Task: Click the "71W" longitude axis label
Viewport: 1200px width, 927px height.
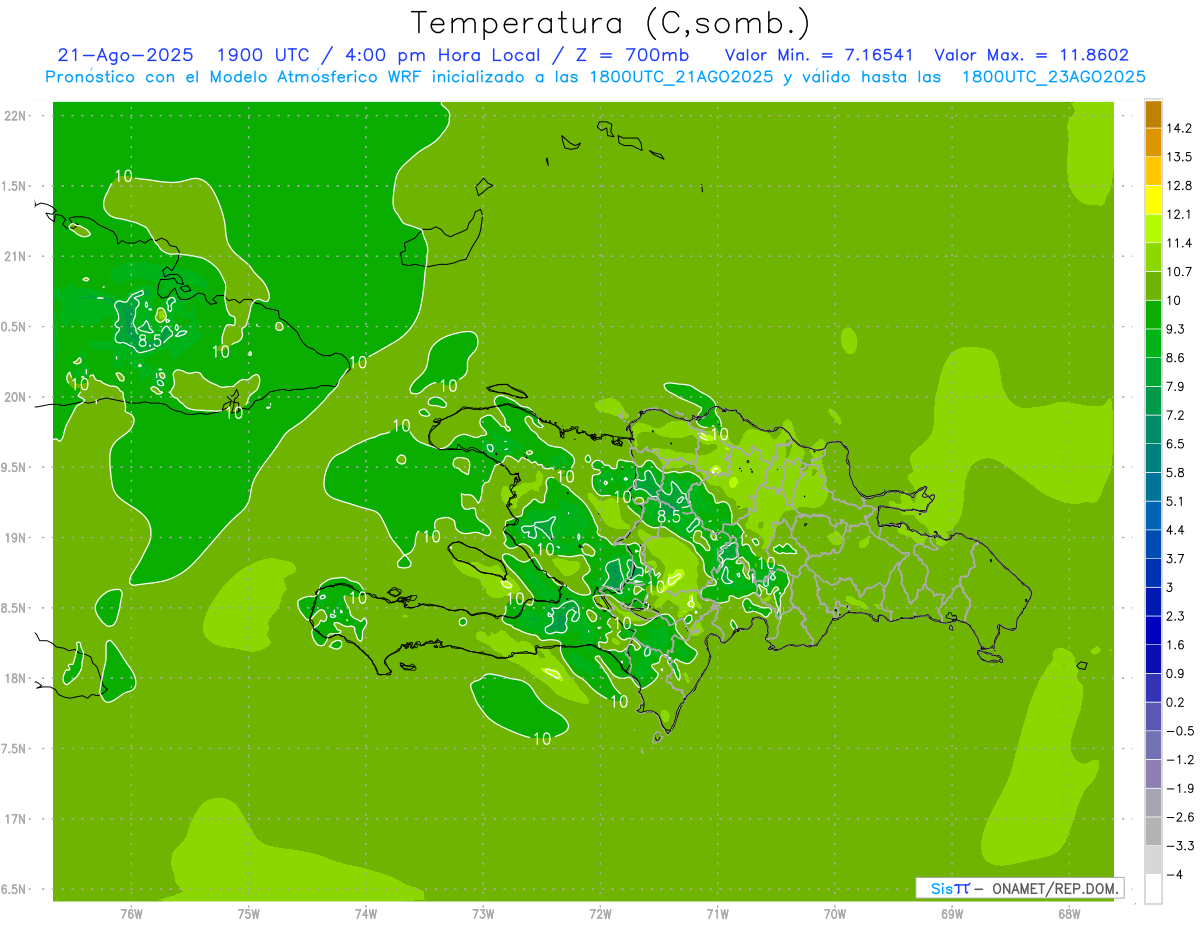Action: point(717,913)
